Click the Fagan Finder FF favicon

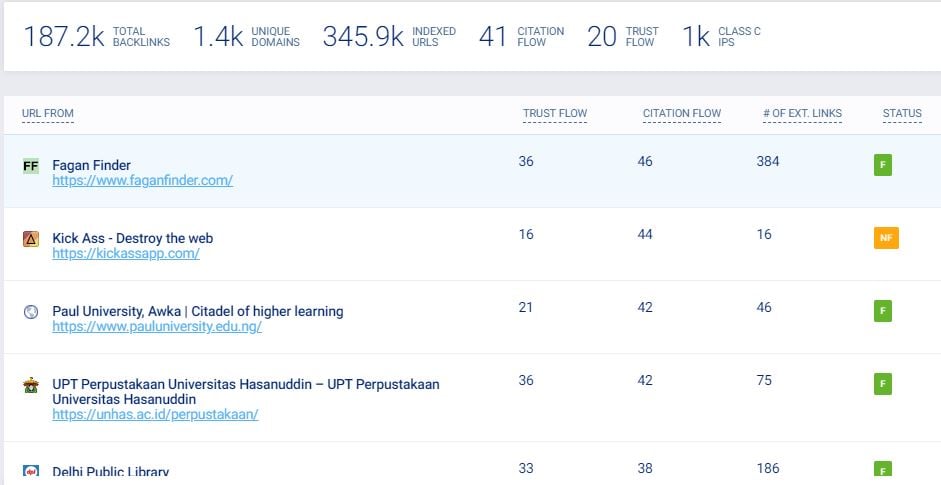(30, 166)
